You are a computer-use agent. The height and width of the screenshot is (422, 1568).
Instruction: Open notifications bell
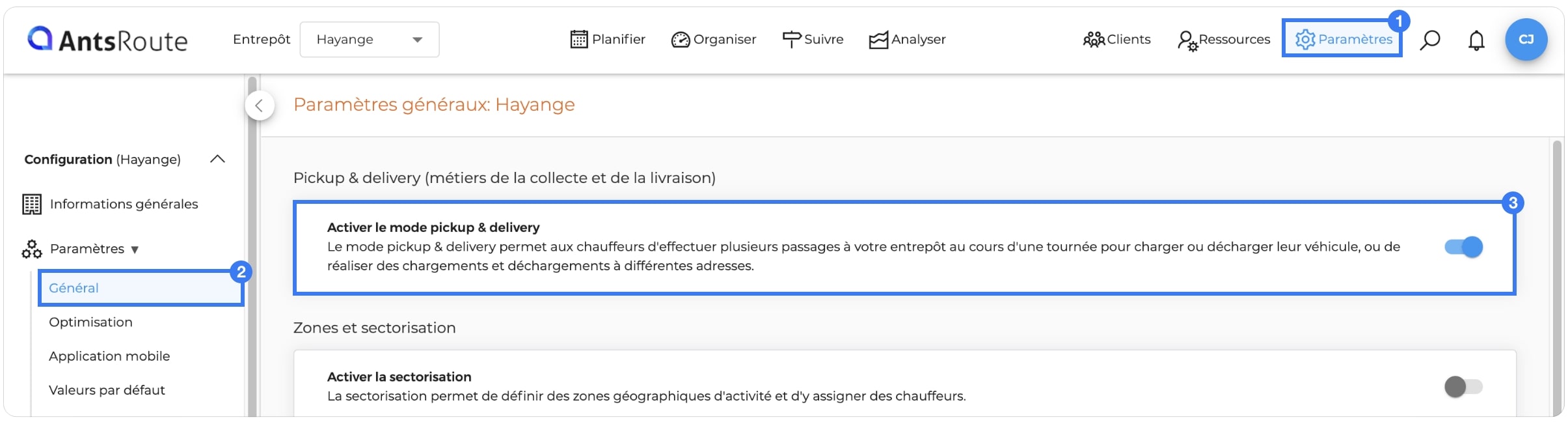1476,40
